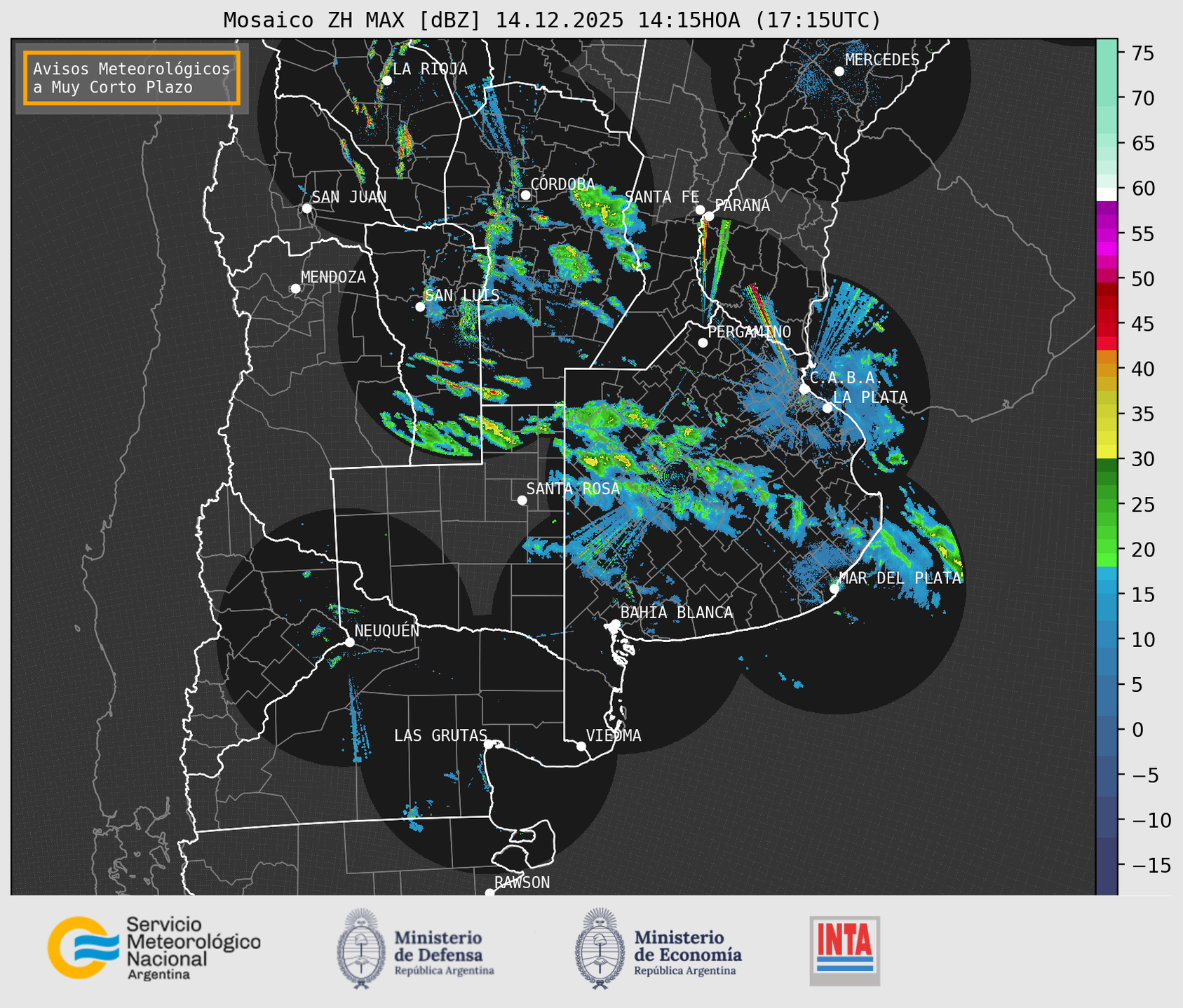1183x1008 pixels.
Task: Click the SAN JUAN label text
Action: [x=349, y=197]
